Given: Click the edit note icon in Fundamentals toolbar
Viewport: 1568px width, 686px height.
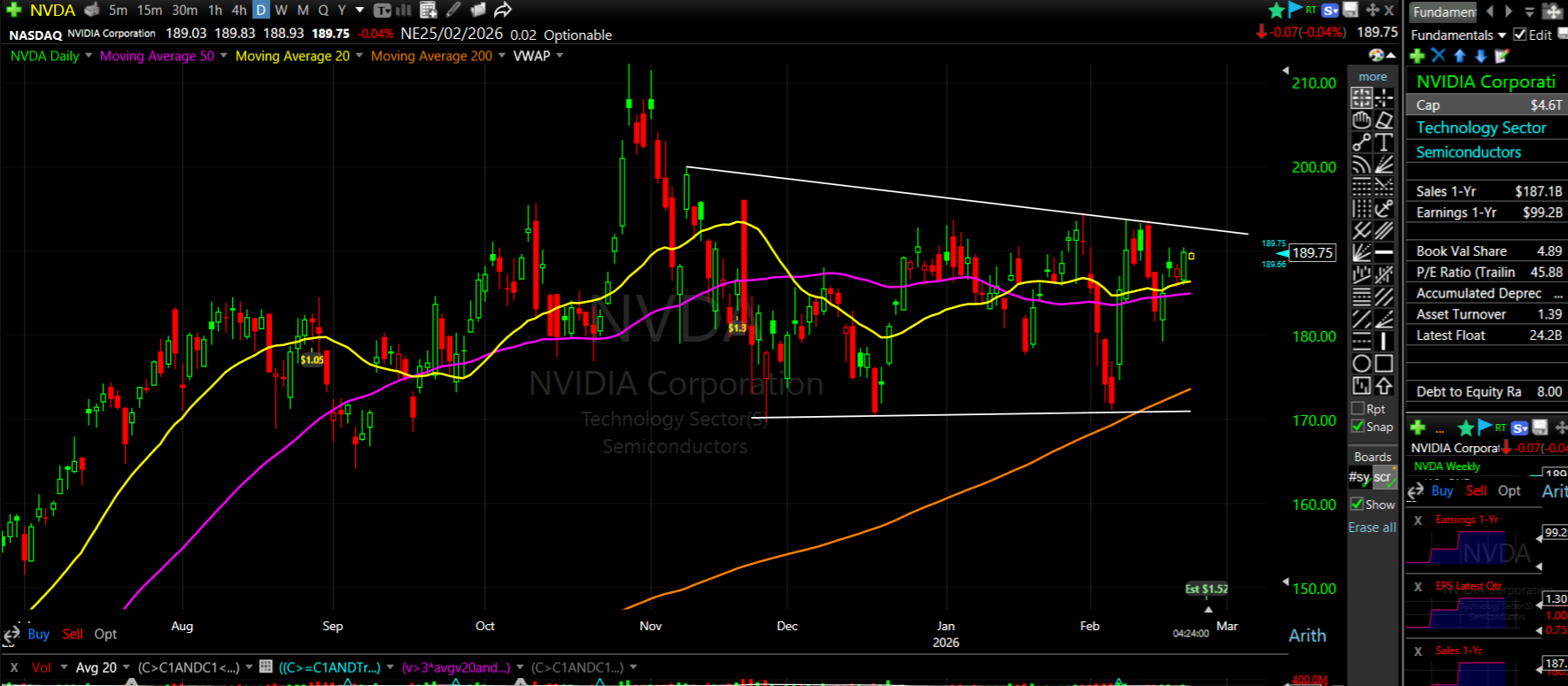Looking at the screenshot, I should [x=1502, y=56].
